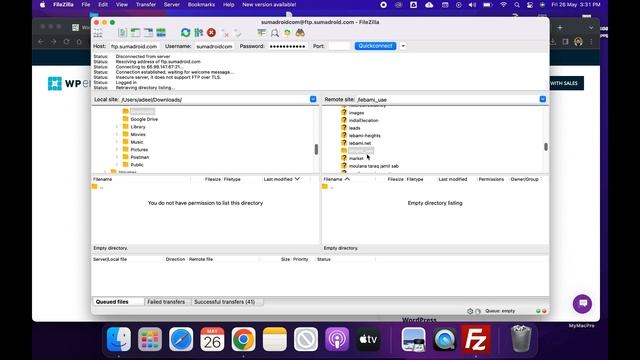Click the status bar gear icon

[x=470, y=311]
